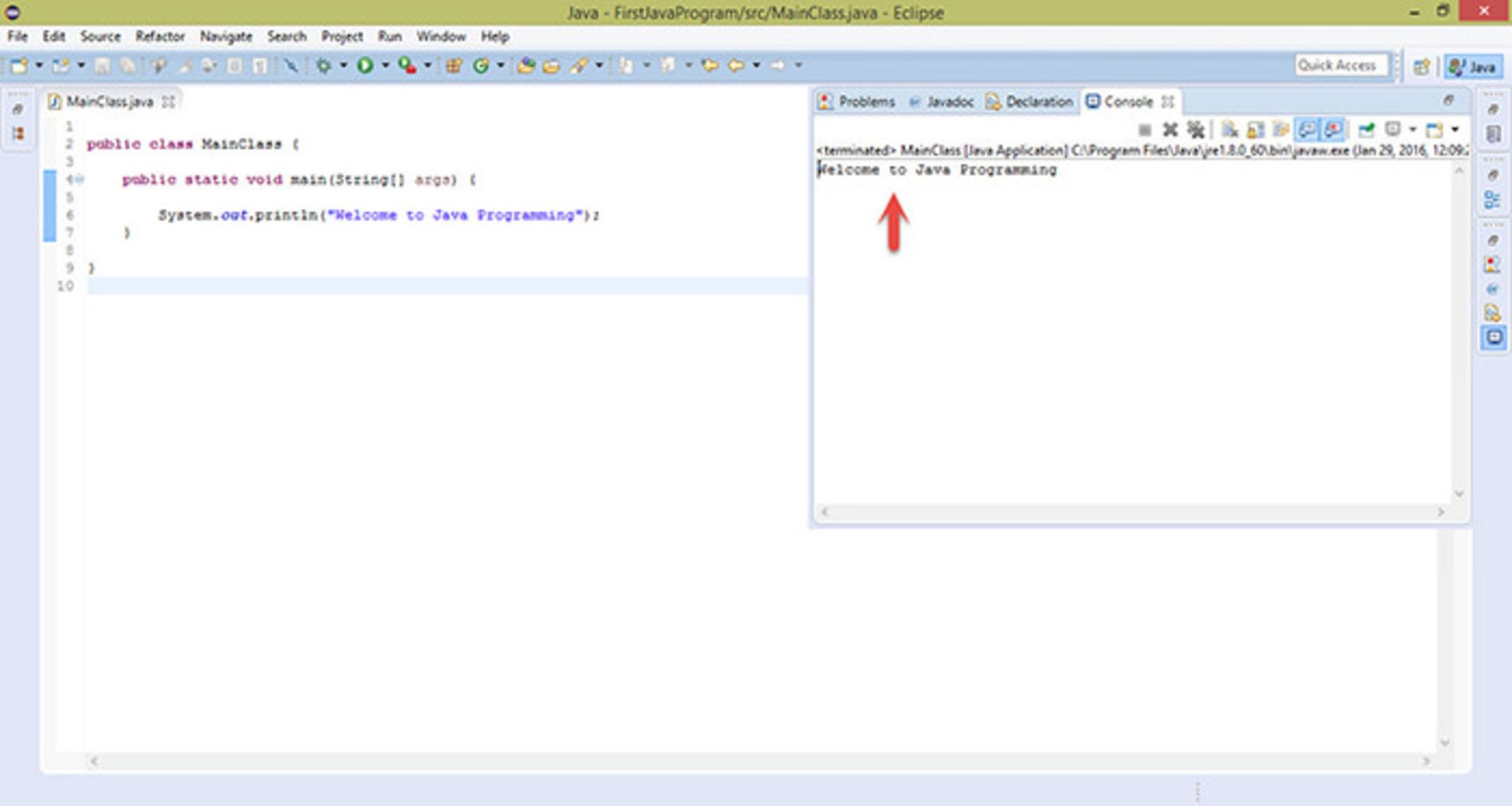Open the Window menu
Viewport: 1512px width, 806px height.
click(x=441, y=36)
